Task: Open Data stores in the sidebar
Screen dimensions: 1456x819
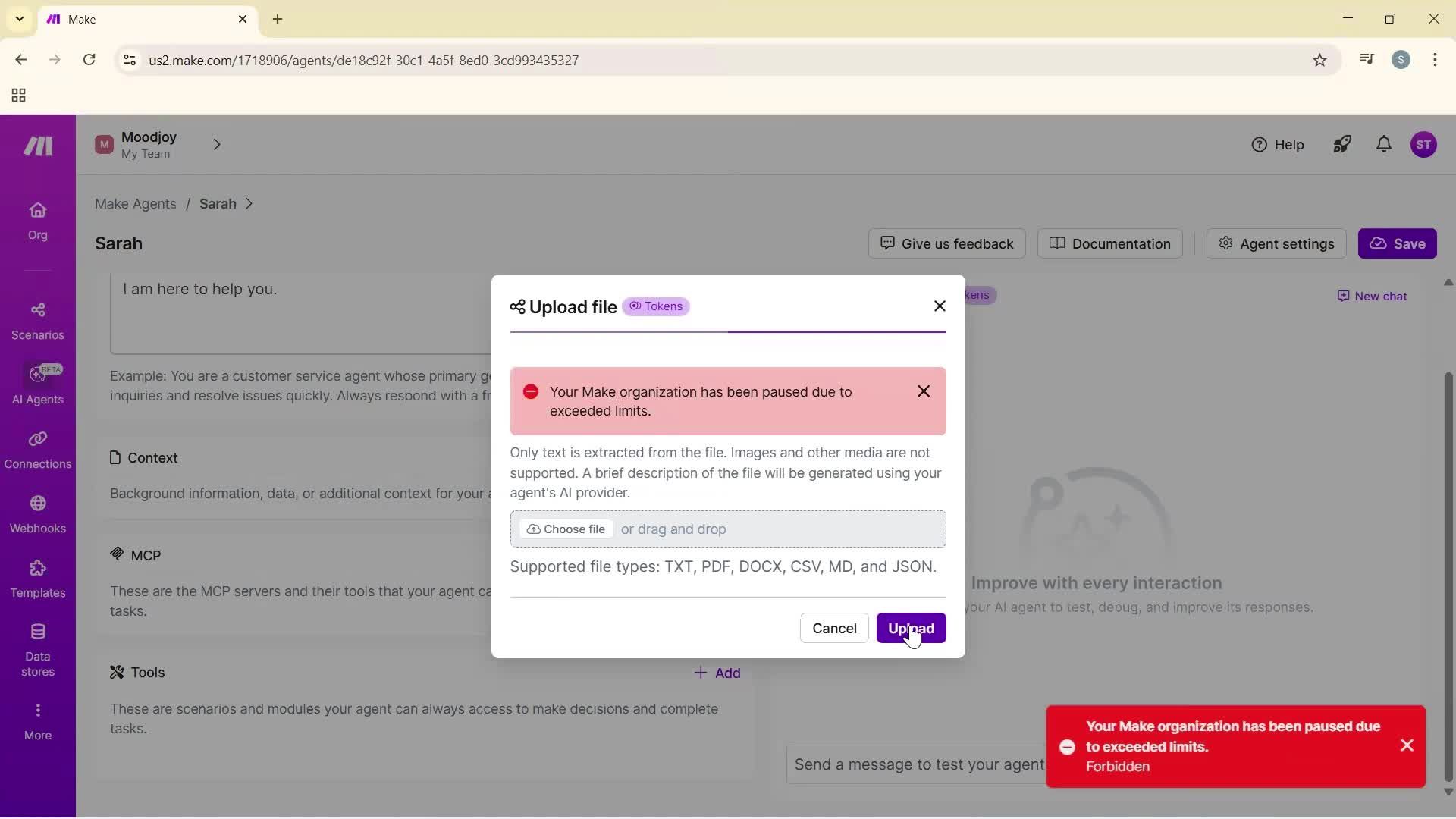Action: click(37, 649)
